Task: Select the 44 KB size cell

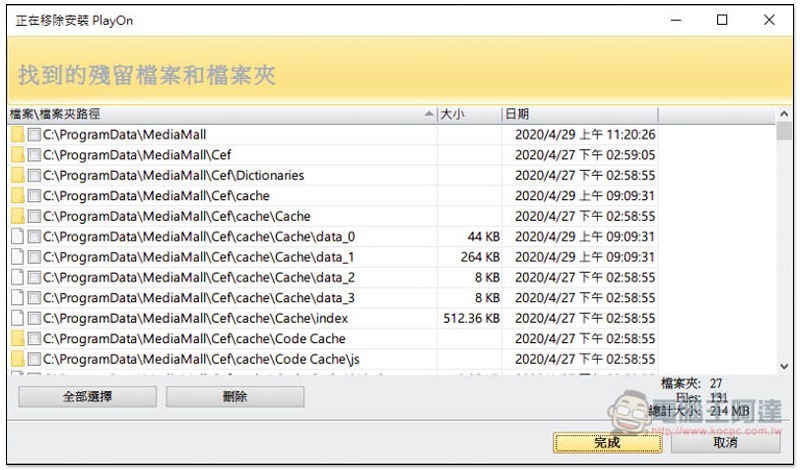Action: (x=484, y=237)
